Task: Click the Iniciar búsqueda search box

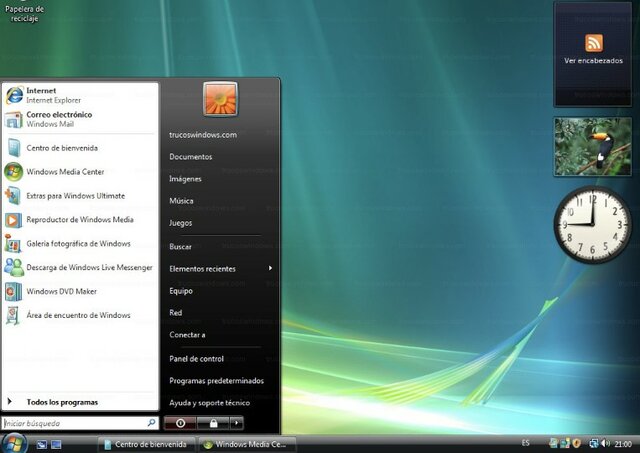Action: click(80, 423)
